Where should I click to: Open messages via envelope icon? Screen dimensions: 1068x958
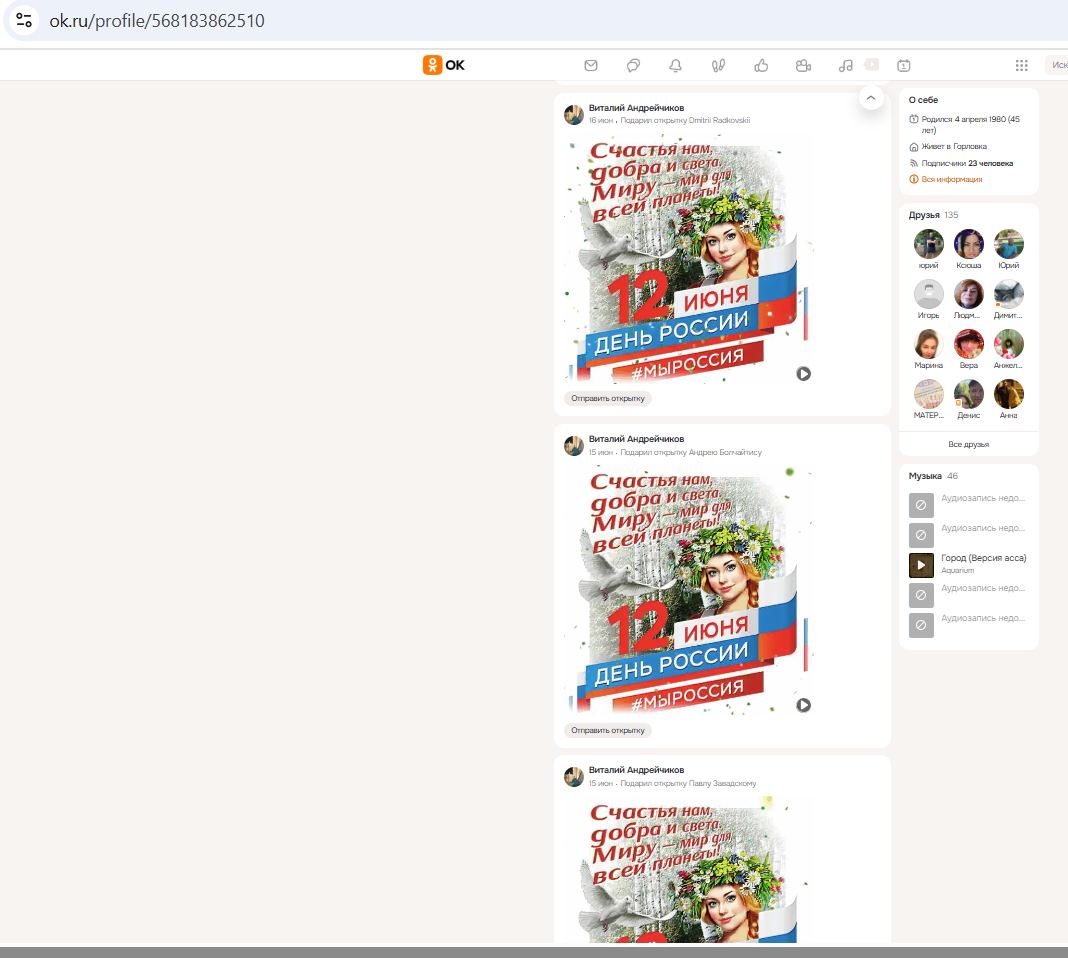[591, 65]
